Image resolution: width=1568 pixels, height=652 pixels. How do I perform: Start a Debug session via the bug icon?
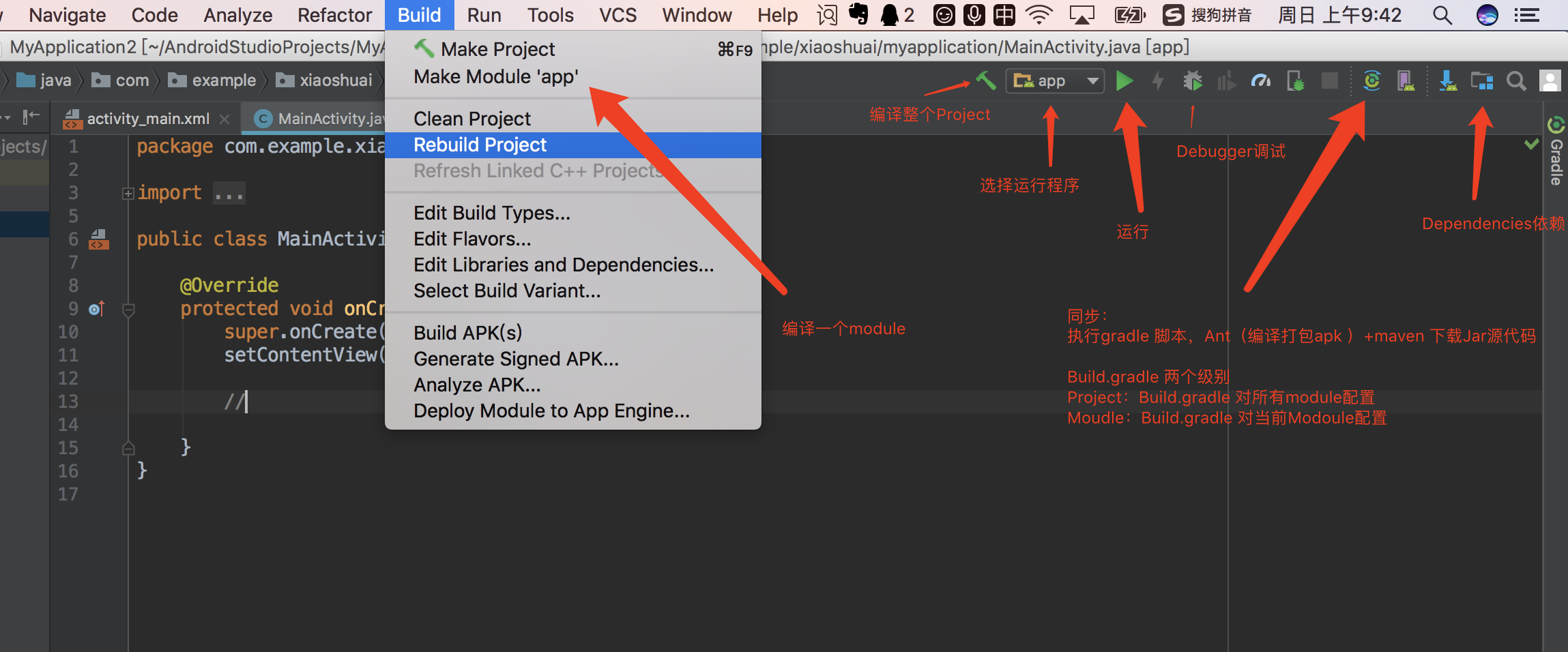(1193, 80)
